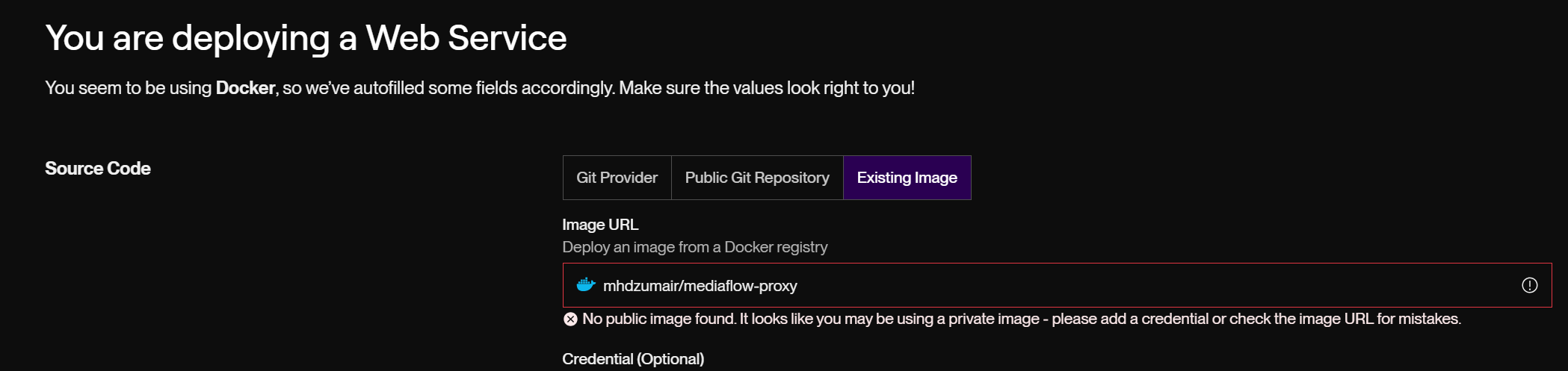Screen dimensions: 1568x371
Task: Click the 'You are deploying' heading text
Action: pos(188,37)
